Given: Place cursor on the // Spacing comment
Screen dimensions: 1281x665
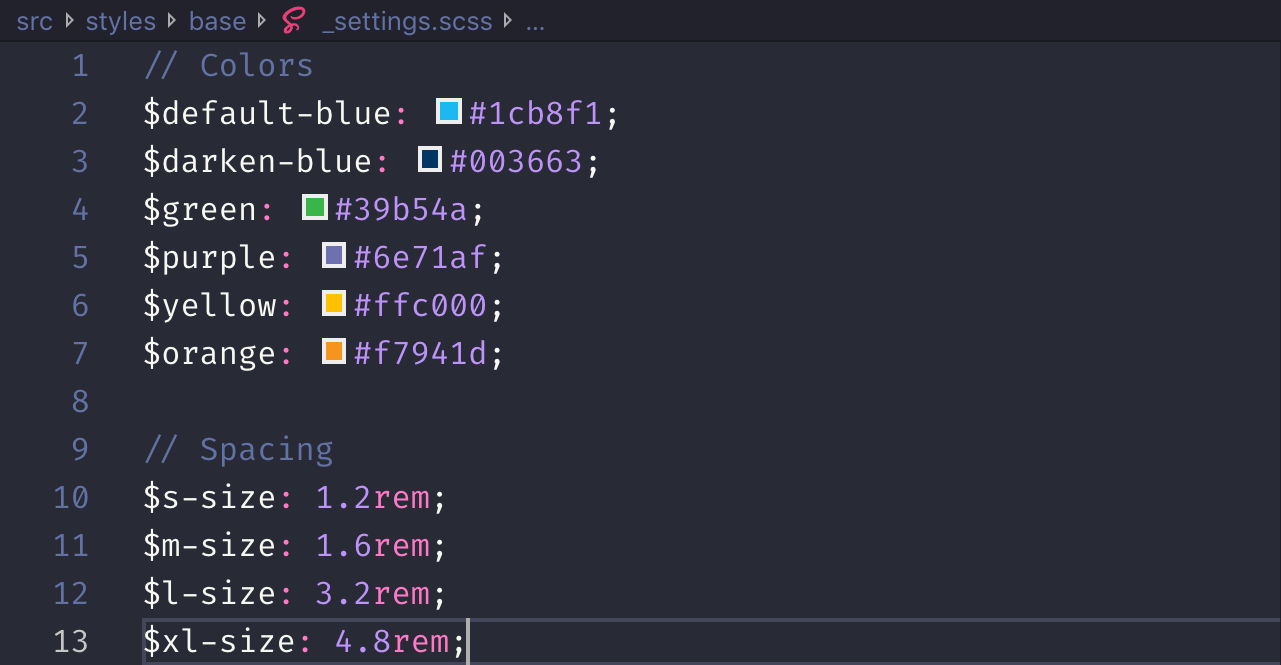Looking at the screenshot, I should tap(238, 449).
